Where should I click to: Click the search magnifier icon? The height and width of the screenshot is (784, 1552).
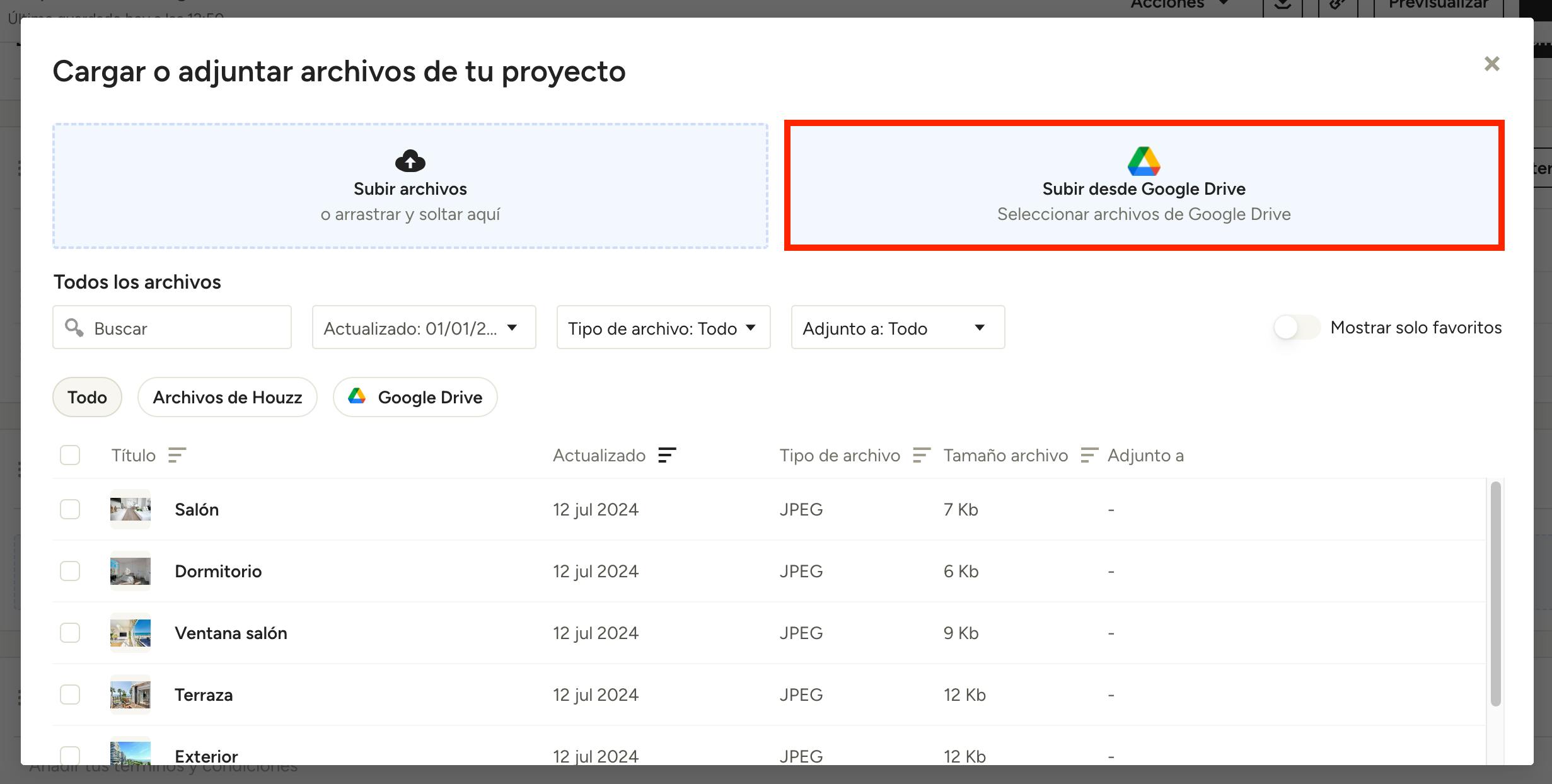74,328
